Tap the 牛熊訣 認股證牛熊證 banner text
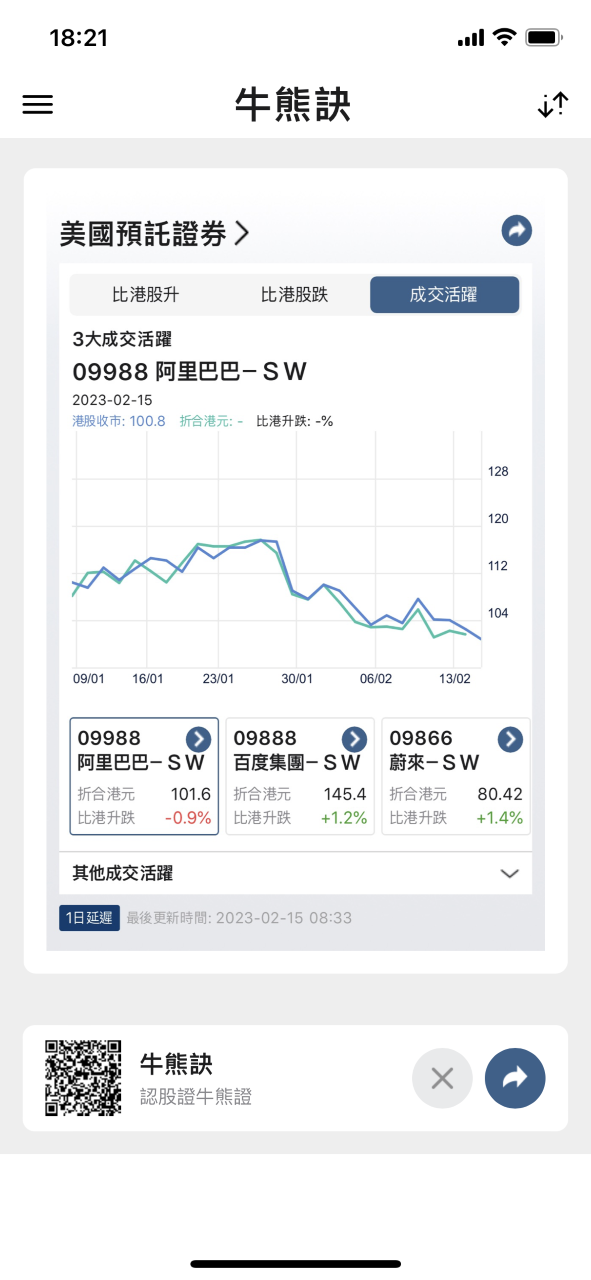This screenshot has height=1280, width=591. point(196,1079)
